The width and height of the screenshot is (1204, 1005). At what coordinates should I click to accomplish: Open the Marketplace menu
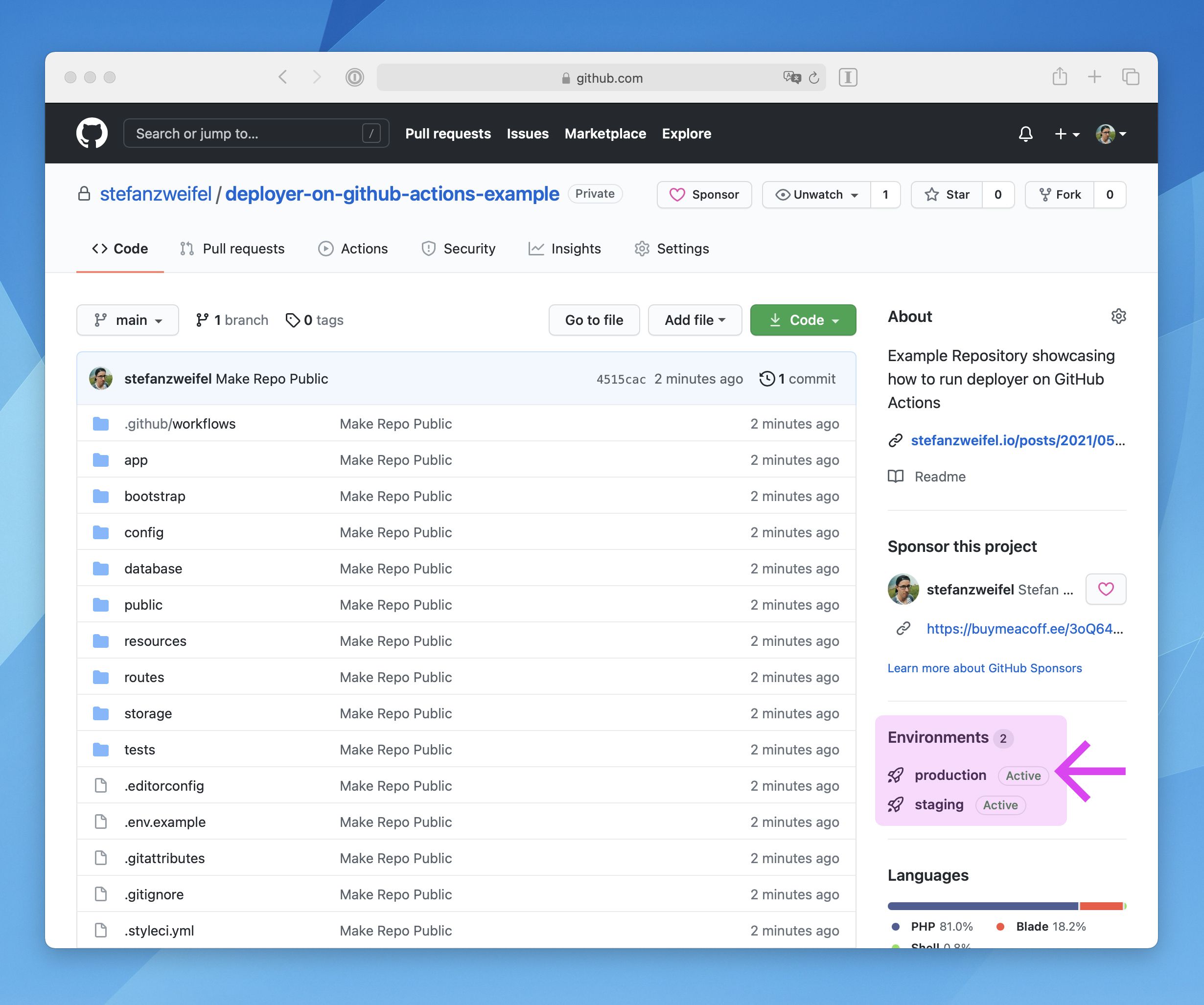pos(605,134)
